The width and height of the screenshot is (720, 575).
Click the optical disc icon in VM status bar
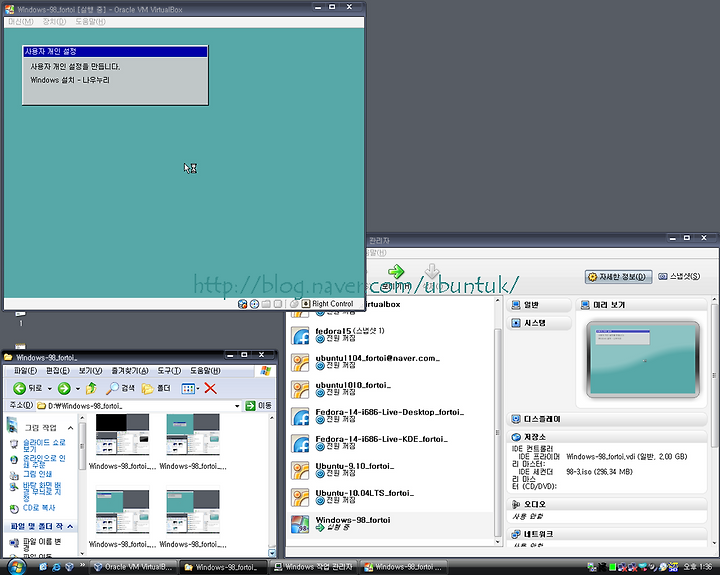point(254,304)
